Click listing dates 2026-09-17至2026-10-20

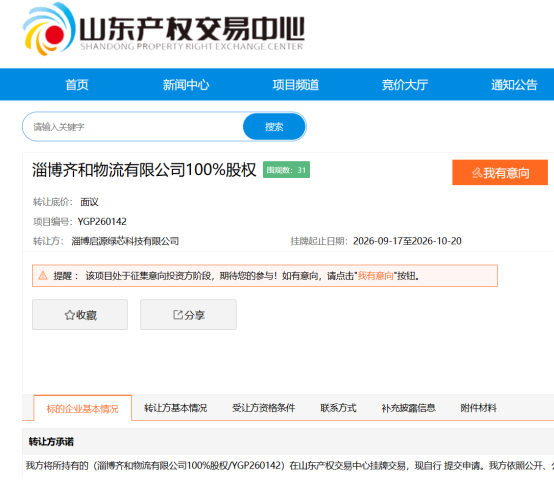407,241
